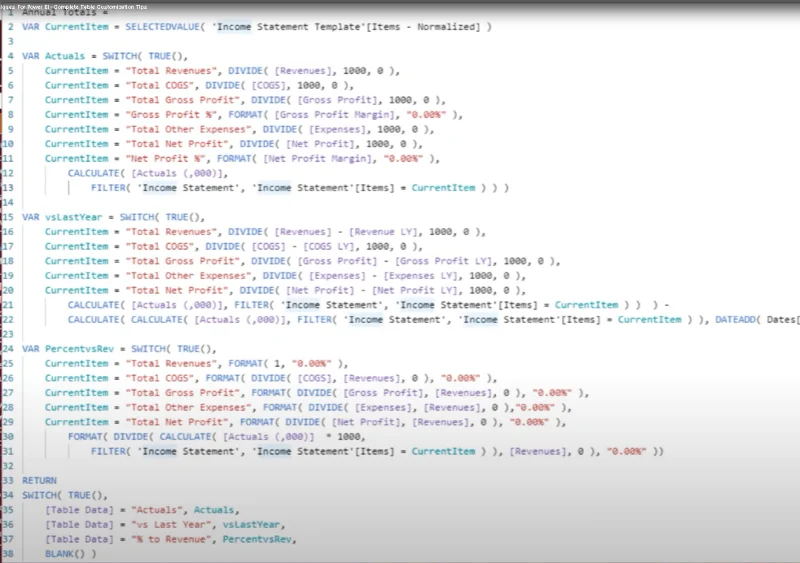Screen dimensions: 800x563
Task: Click CALCULATE function on line 12
Action: point(93,173)
